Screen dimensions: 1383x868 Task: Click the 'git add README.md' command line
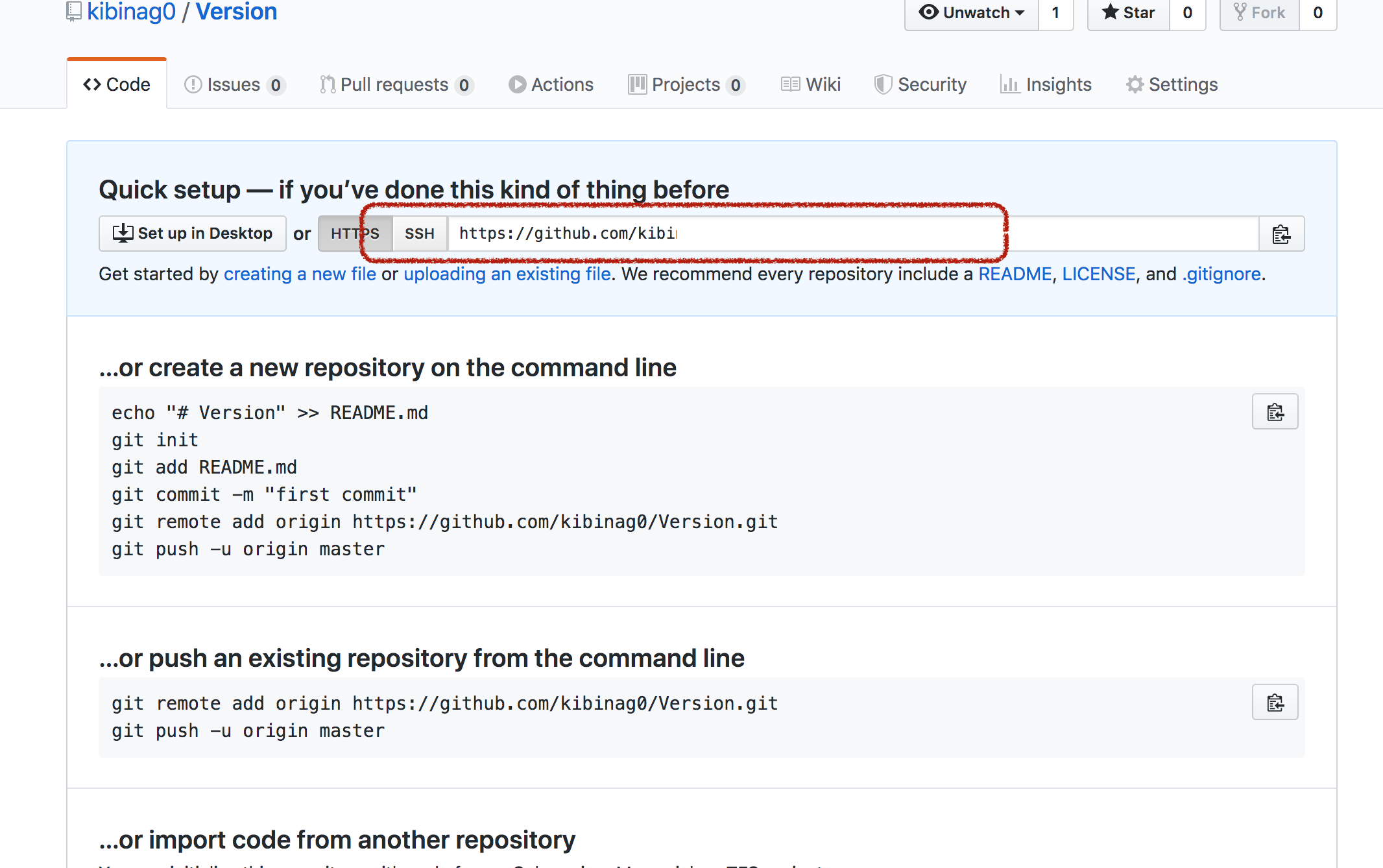(204, 467)
